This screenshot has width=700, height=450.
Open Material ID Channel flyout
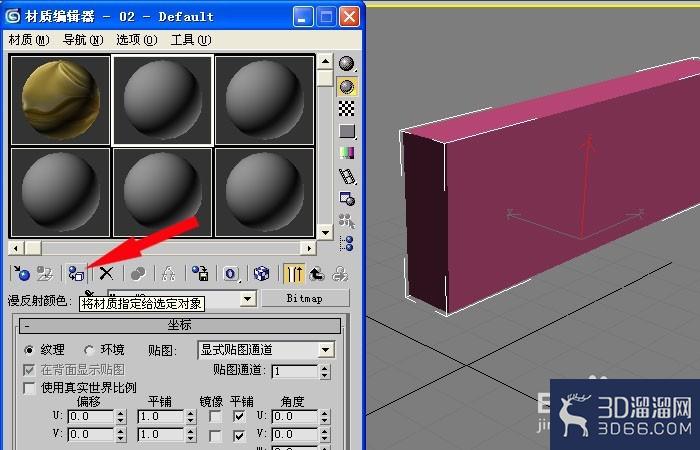pyautogui.click(x=231, y=273)
